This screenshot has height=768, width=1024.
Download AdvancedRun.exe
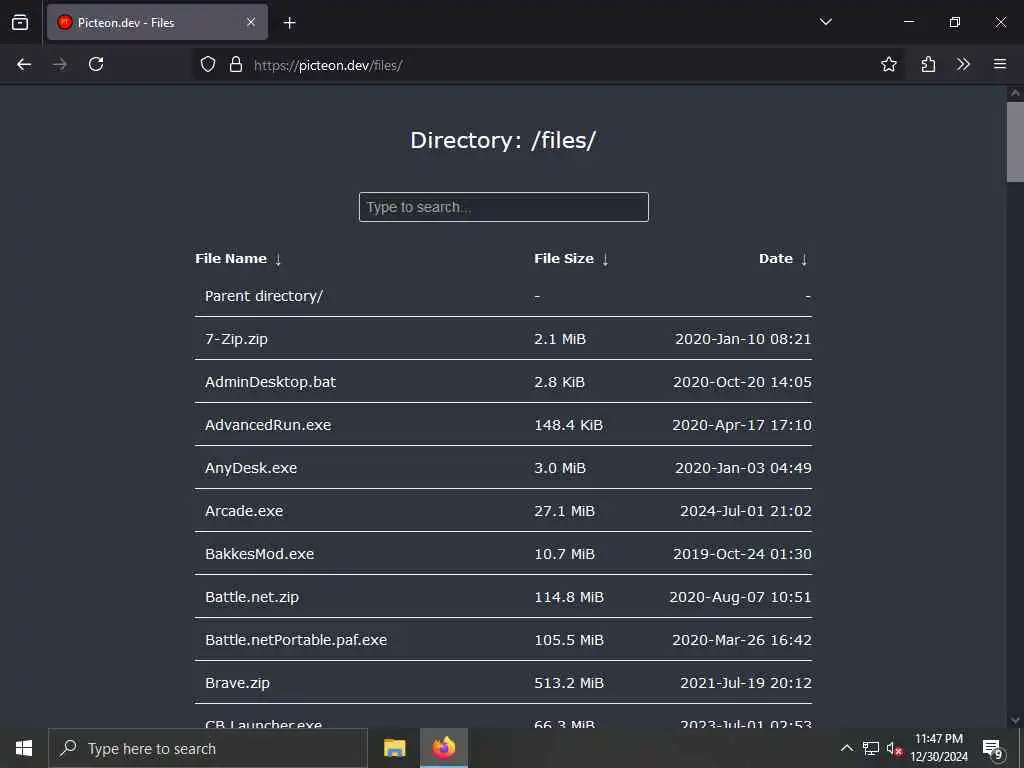point(268,425)
